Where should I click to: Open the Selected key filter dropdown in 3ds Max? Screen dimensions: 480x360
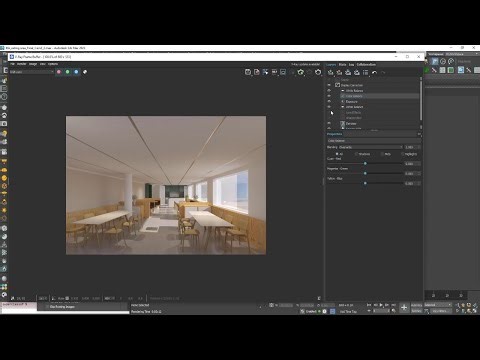438,305
